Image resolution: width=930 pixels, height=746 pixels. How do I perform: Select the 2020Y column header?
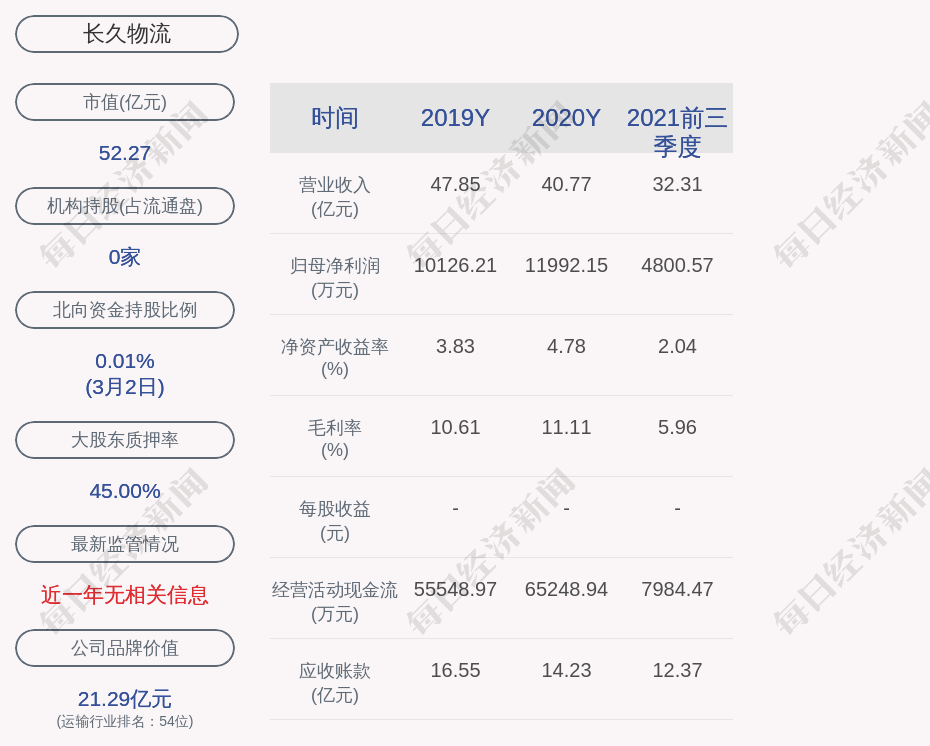tap(566, 118)
